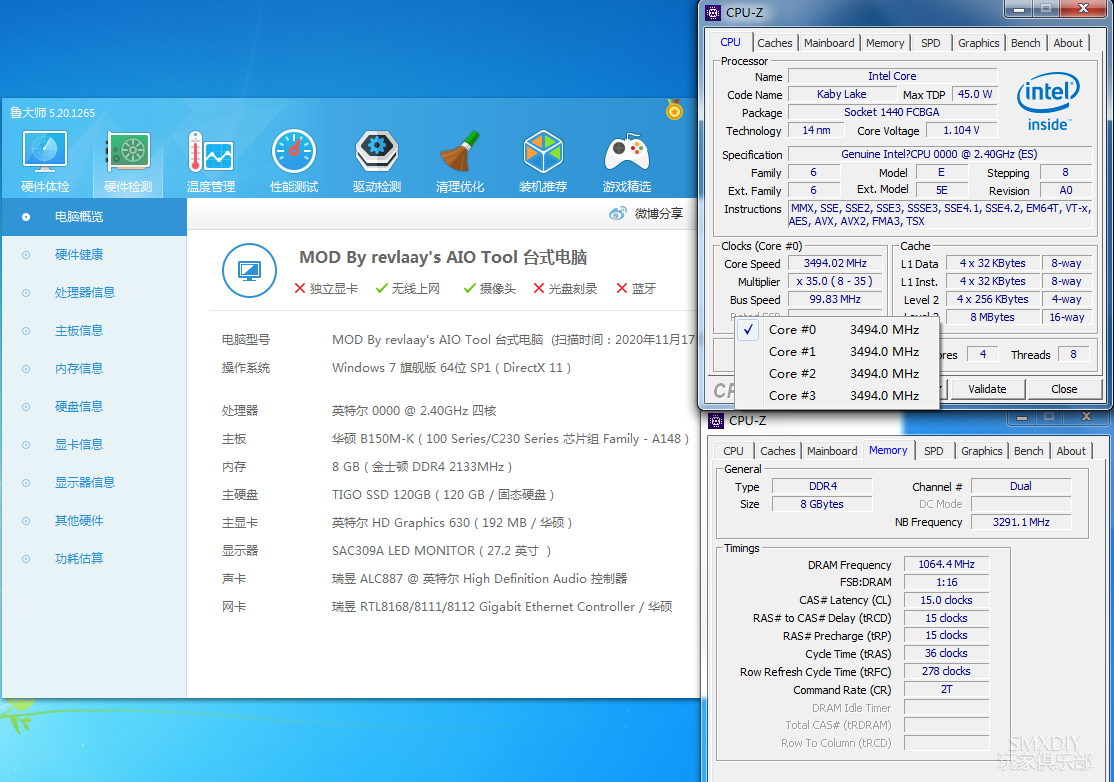Click Core Speed field 3494.02 MHz
The image size is (1114, 782).
(x=835, y=264)
